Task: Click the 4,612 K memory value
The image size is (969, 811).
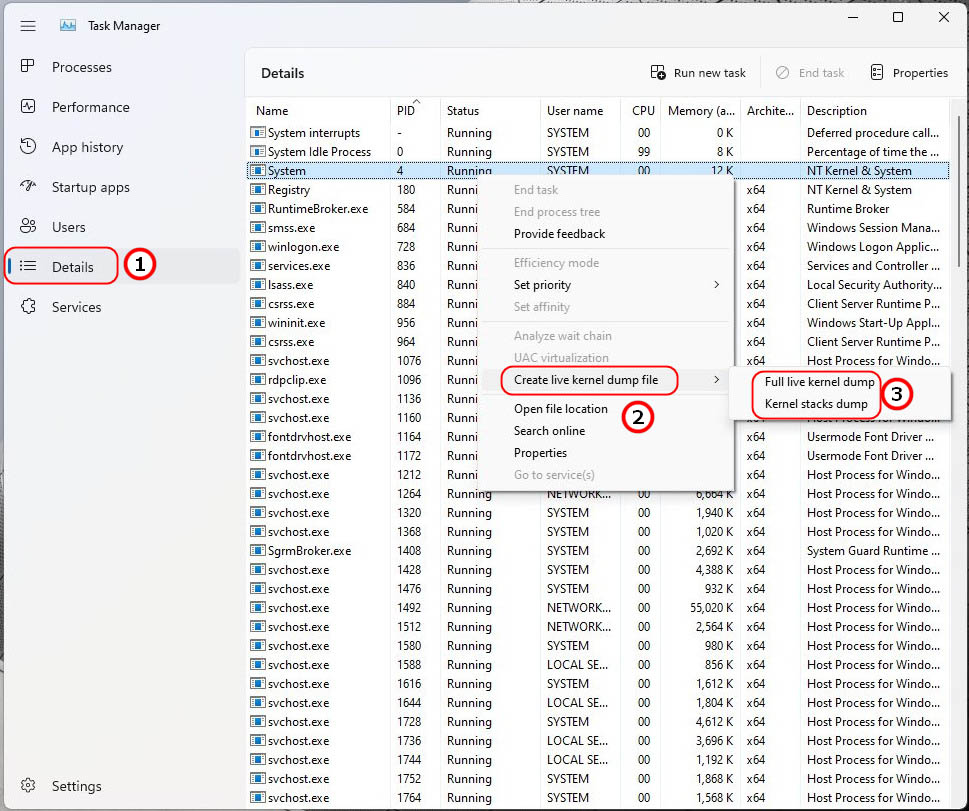Action: coord(714,721)
